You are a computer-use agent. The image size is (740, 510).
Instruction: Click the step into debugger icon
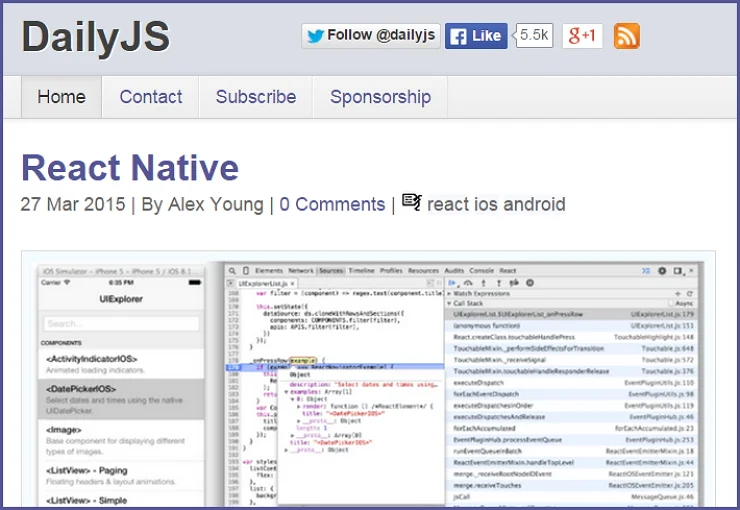483,283
